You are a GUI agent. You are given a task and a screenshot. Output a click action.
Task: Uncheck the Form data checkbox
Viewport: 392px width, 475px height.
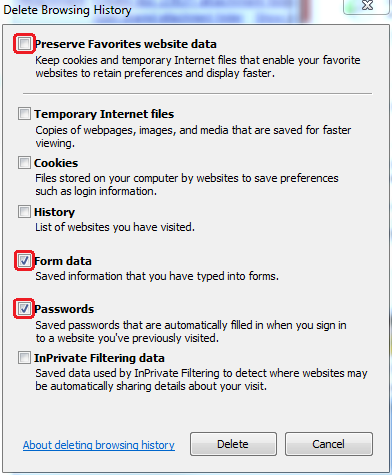tap(24, 261)
